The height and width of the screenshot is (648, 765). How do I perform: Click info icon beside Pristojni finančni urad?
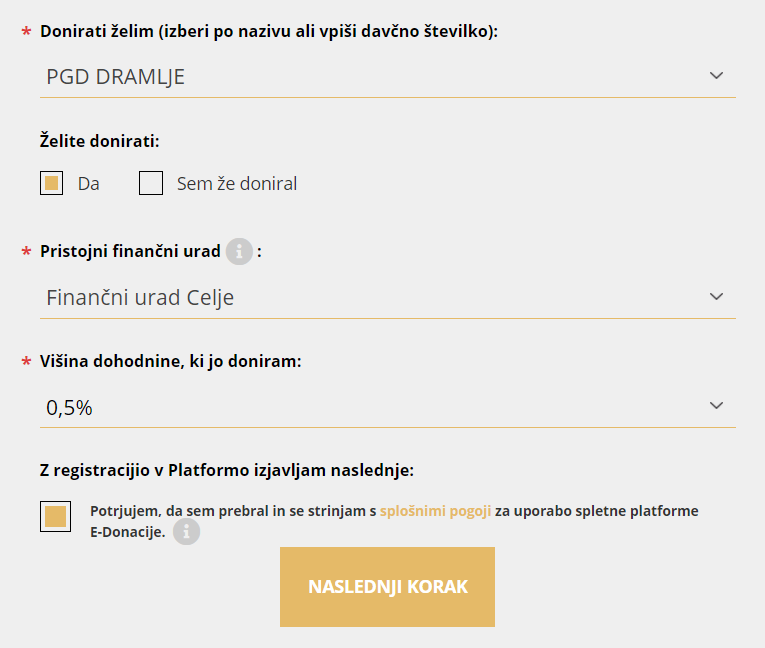click(239, 251)
